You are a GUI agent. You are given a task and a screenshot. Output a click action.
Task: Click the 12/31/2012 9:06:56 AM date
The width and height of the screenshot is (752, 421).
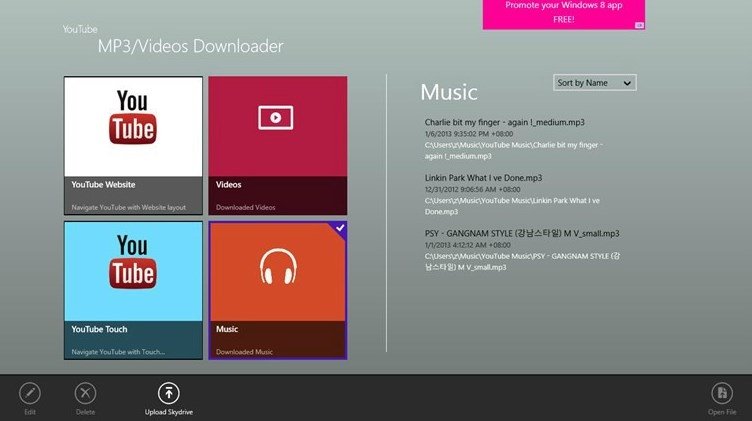coord(472,189)
